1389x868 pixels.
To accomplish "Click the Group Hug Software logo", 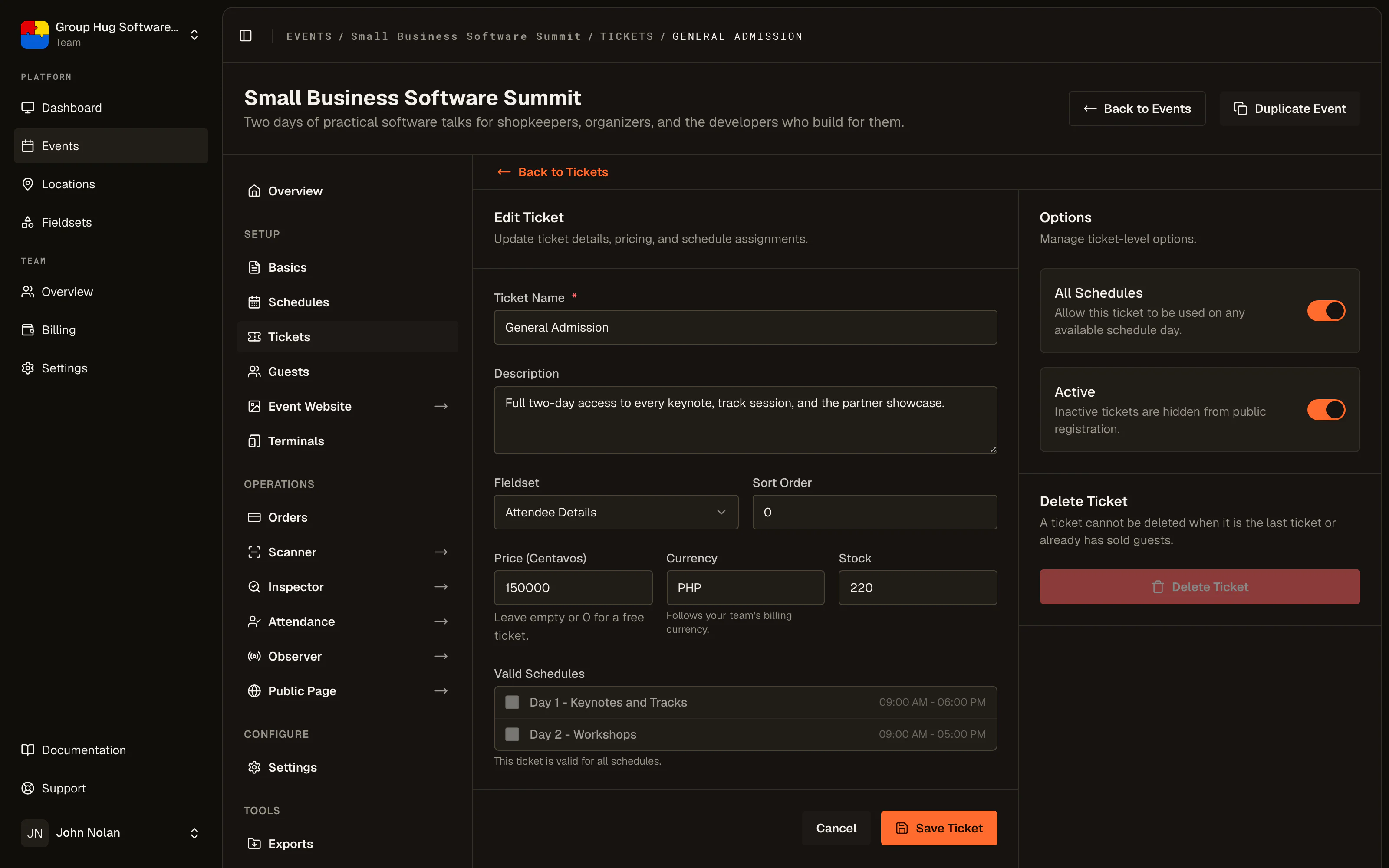I will 34,34.
